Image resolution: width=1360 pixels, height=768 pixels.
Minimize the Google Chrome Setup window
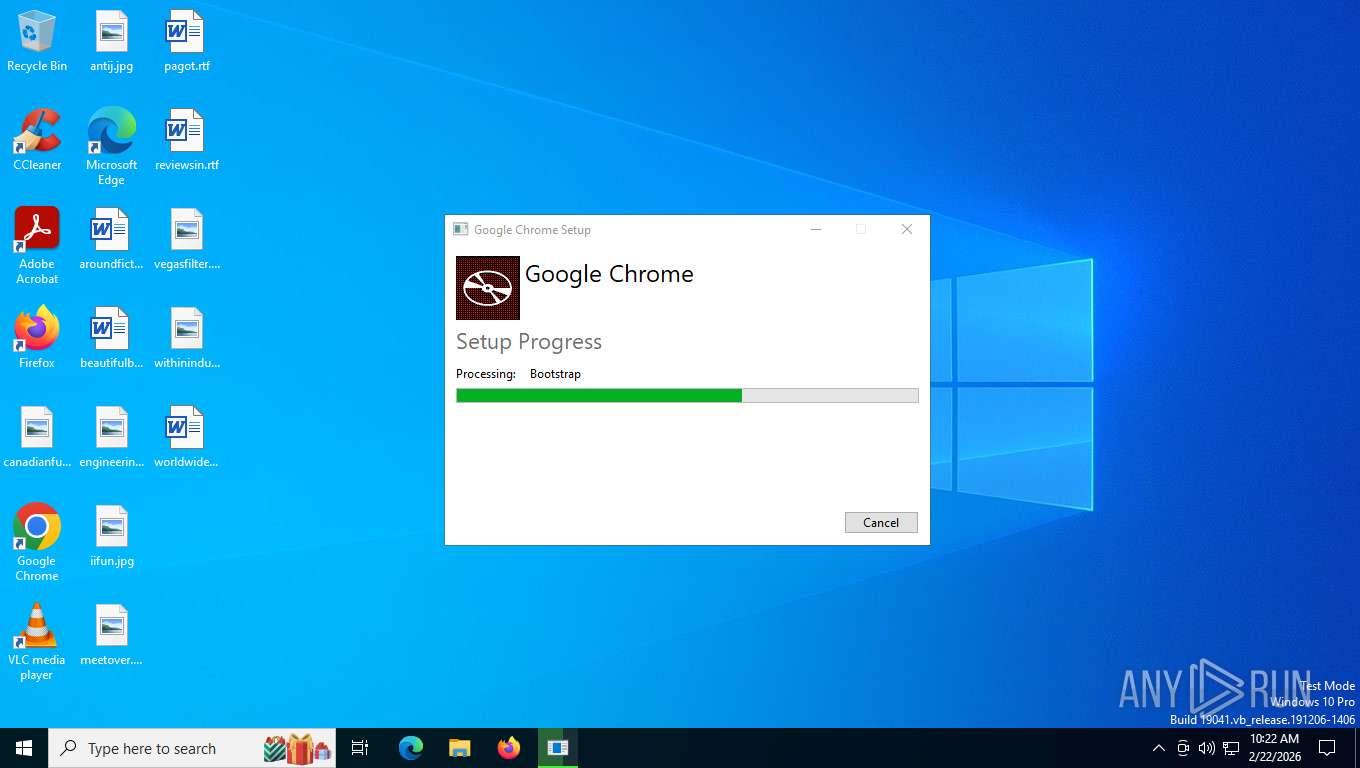click(x=816, y=229)
